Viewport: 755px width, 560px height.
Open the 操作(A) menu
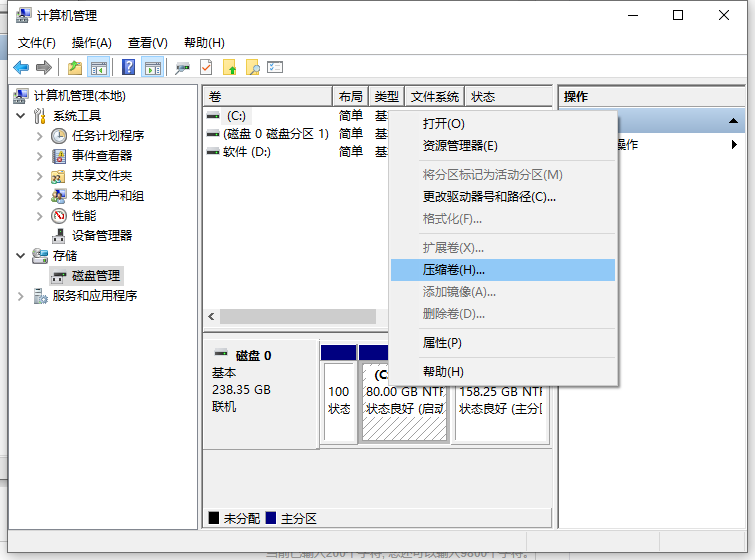[92, 43]
